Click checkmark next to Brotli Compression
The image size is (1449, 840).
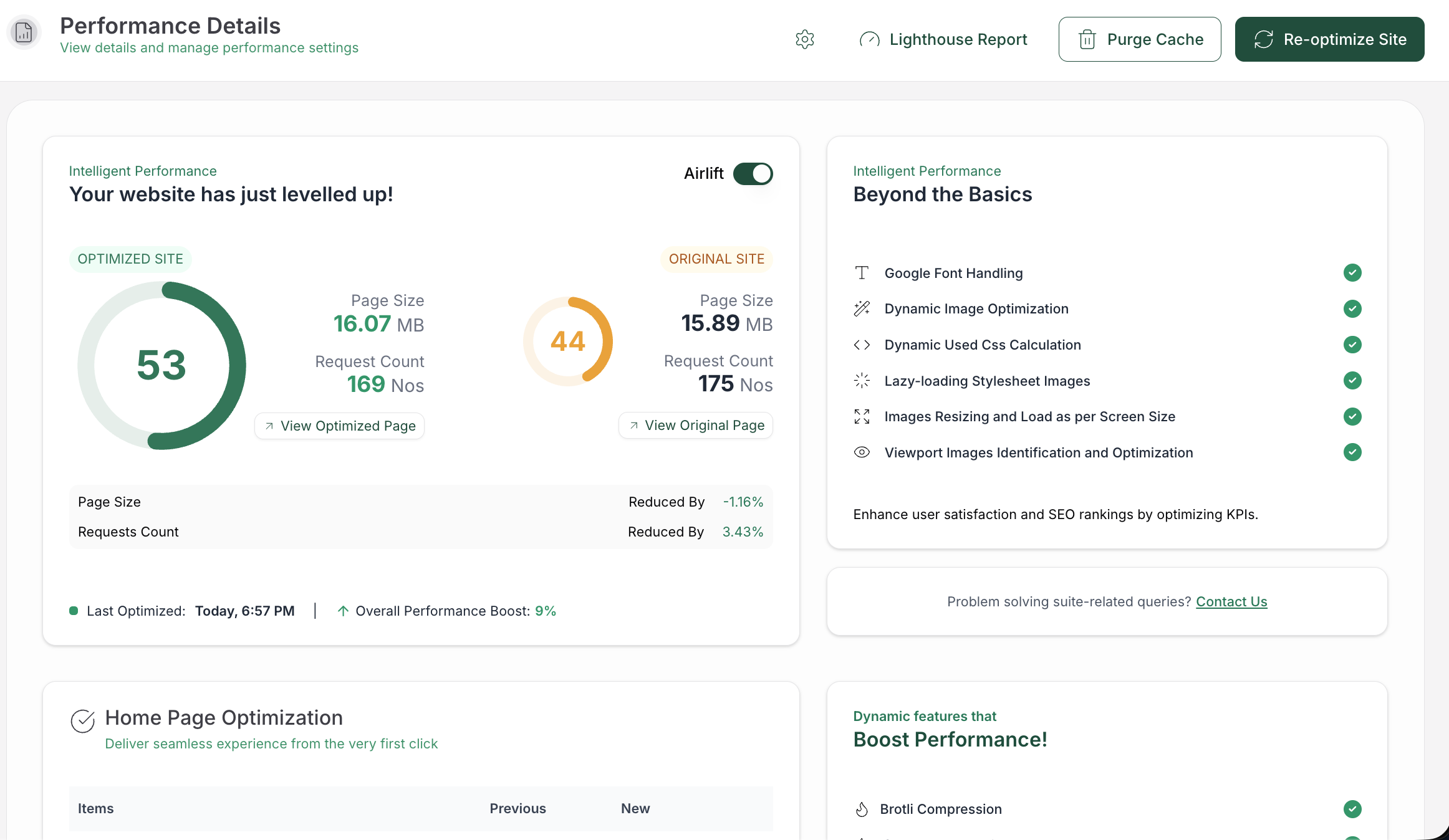point(1352,809)
